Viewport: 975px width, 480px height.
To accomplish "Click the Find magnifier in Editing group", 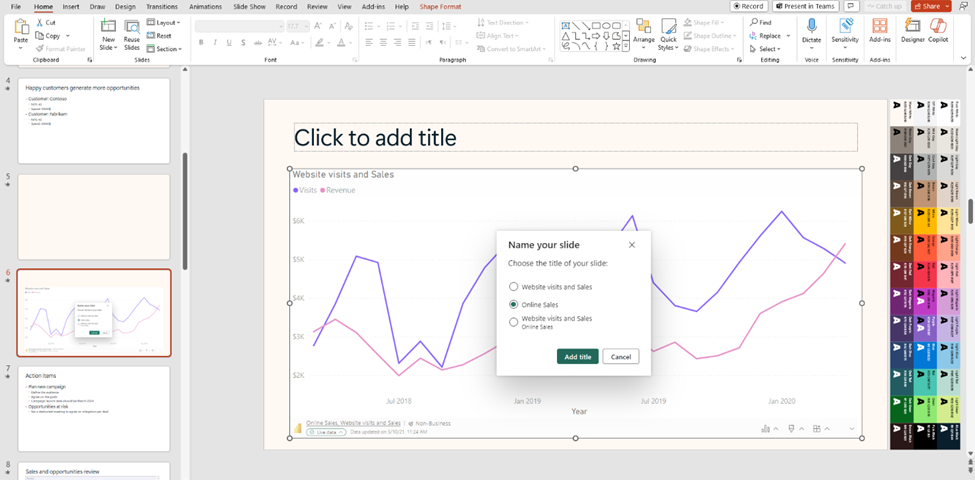I will coord(754,22).
